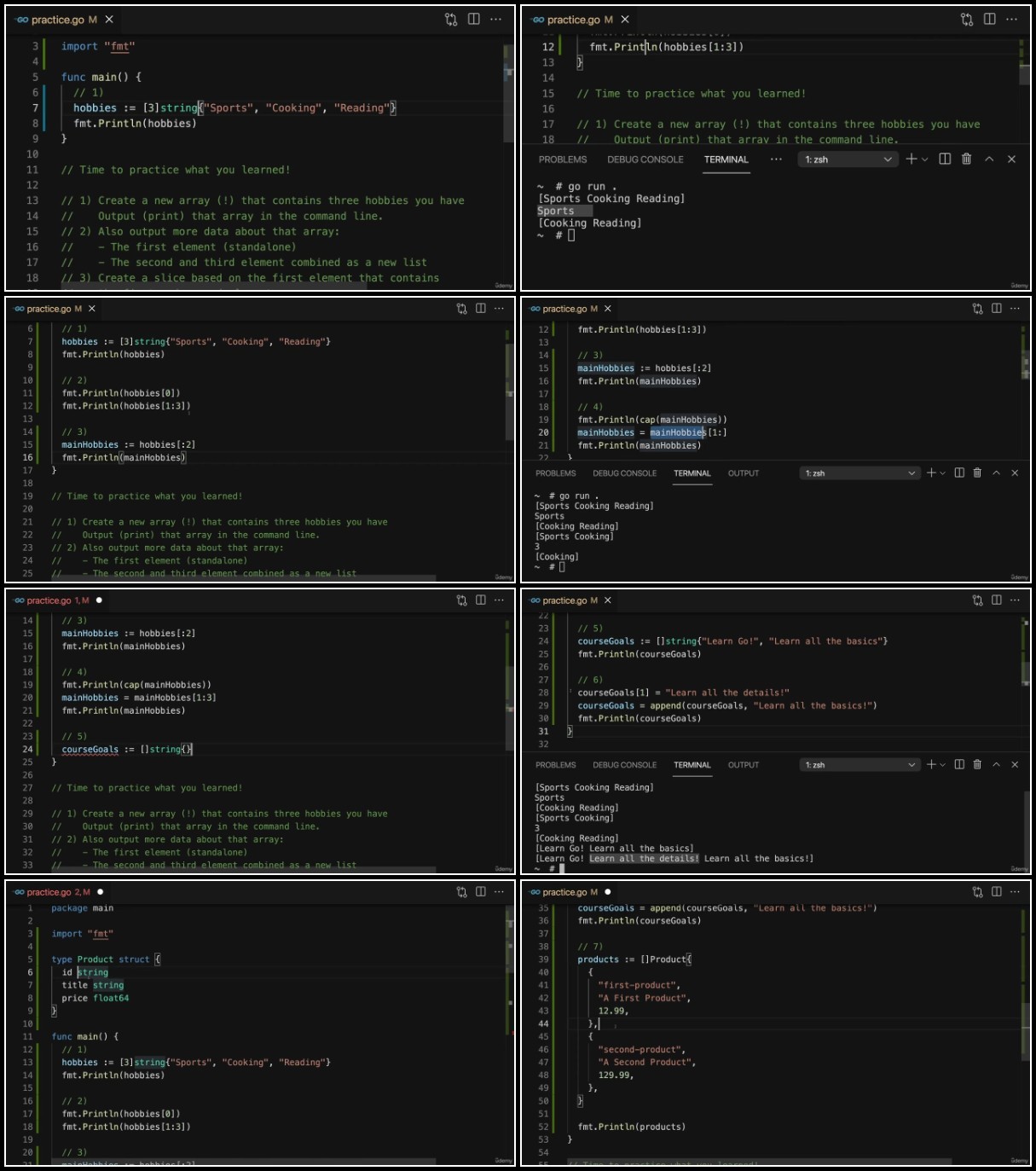Maximize panel chevron in Sports-highlighted terminal panel
Image resolution: width=1036 pixels, height=1171 pixels.
989,159
